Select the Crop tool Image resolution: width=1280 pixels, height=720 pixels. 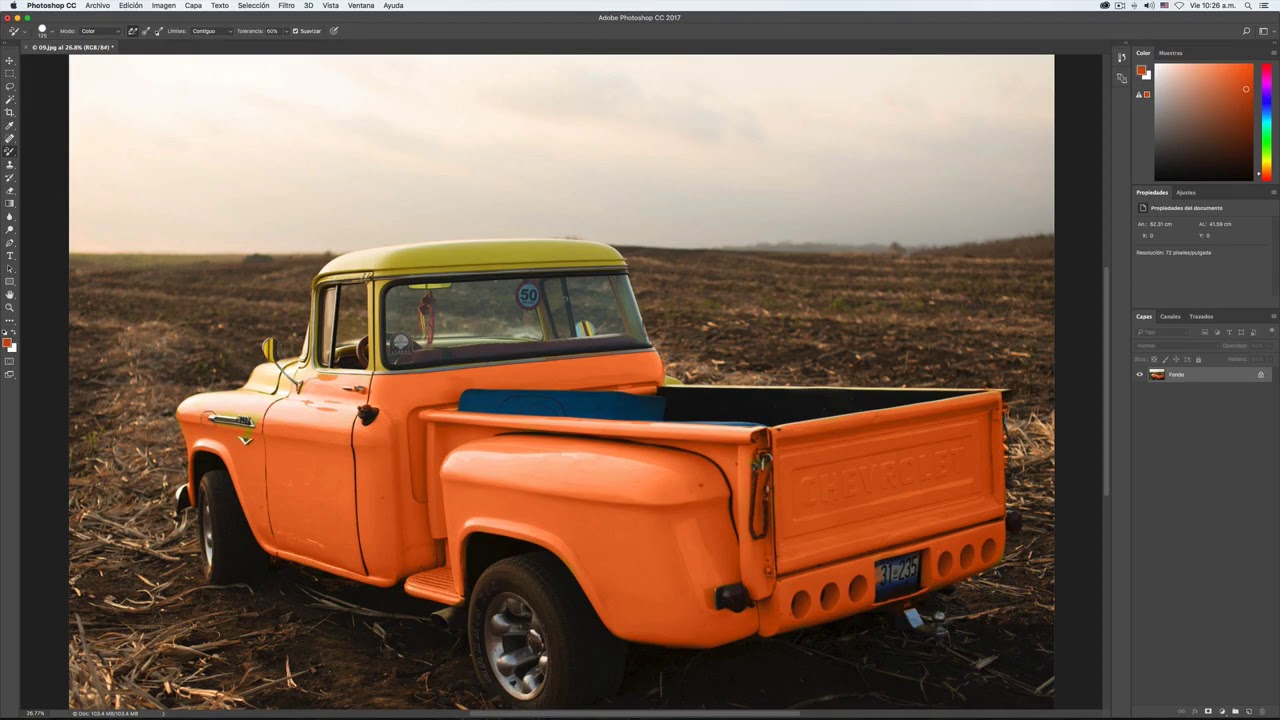coord(10,112)
